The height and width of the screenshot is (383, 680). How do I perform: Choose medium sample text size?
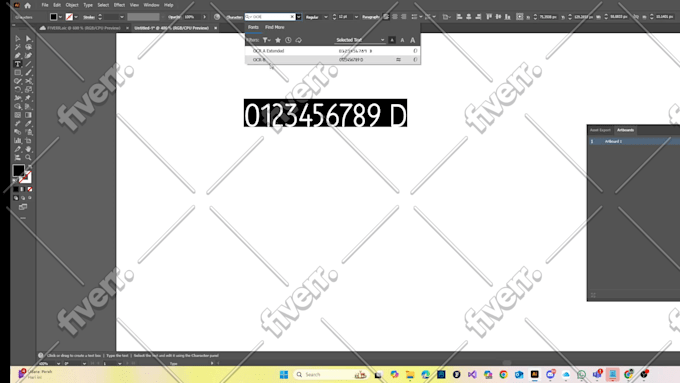[x=402, y=40]
